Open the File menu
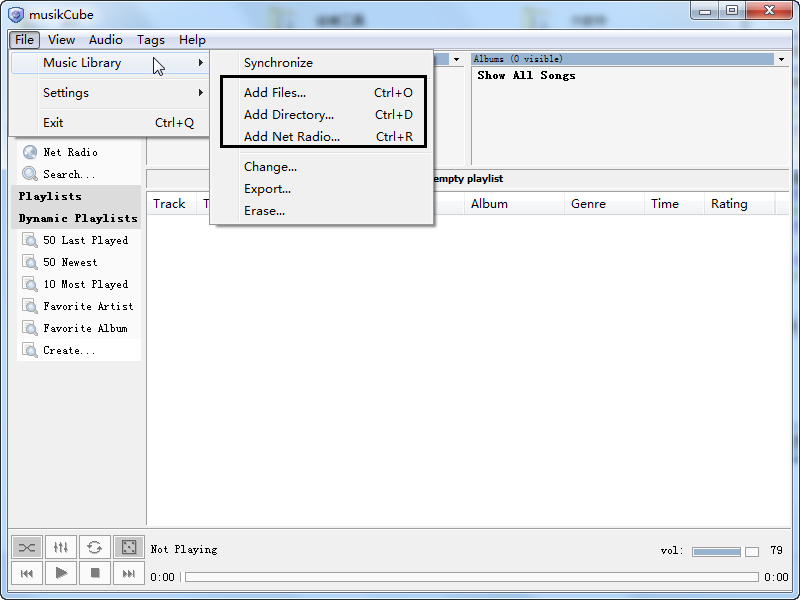 coord(24,40)
